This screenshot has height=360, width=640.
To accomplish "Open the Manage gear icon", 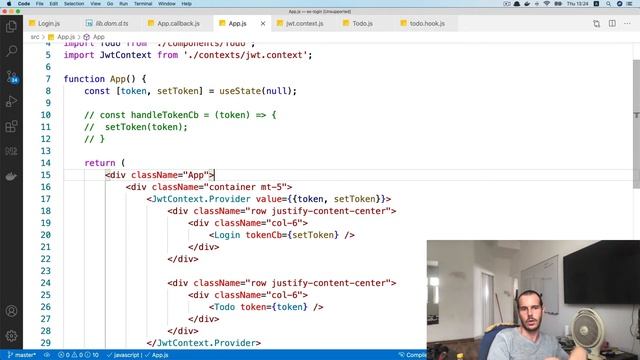I will tap(11, 336).
